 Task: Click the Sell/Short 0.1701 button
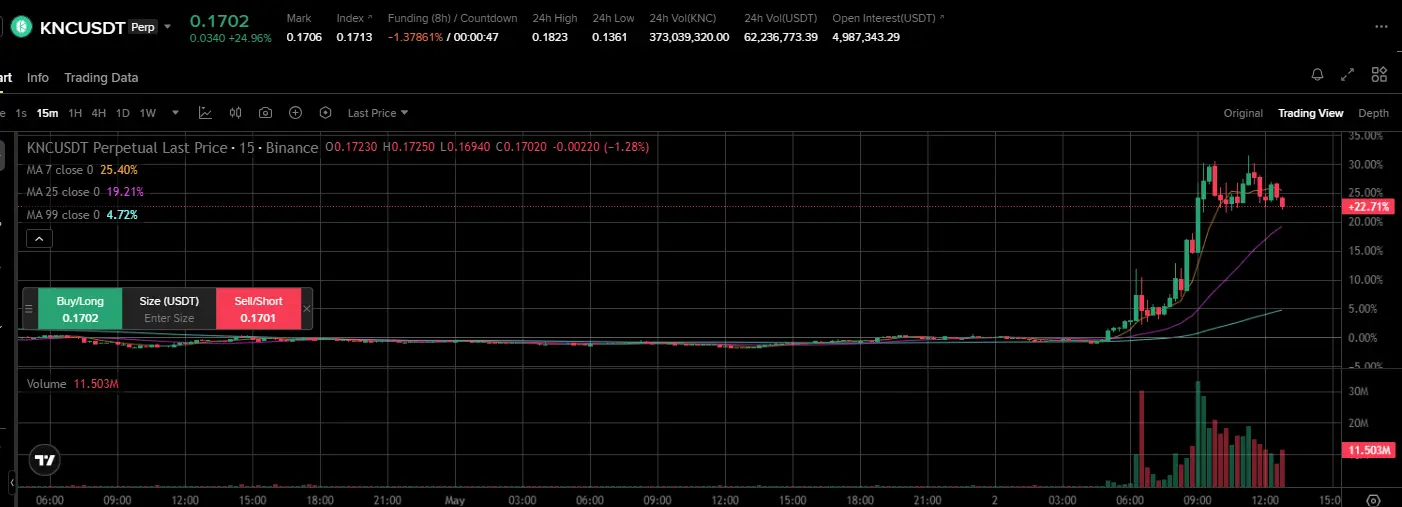pos(258,308)
